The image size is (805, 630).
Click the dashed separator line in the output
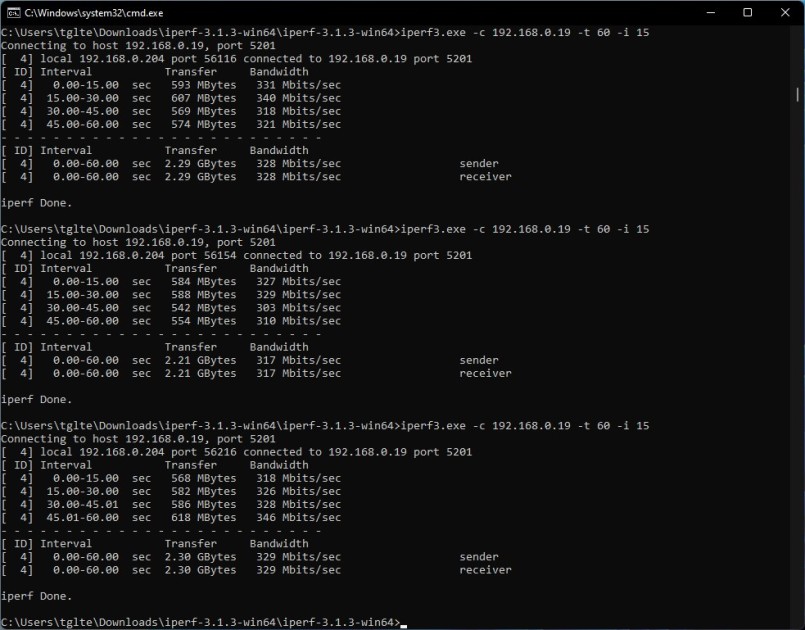click(150, 137)
